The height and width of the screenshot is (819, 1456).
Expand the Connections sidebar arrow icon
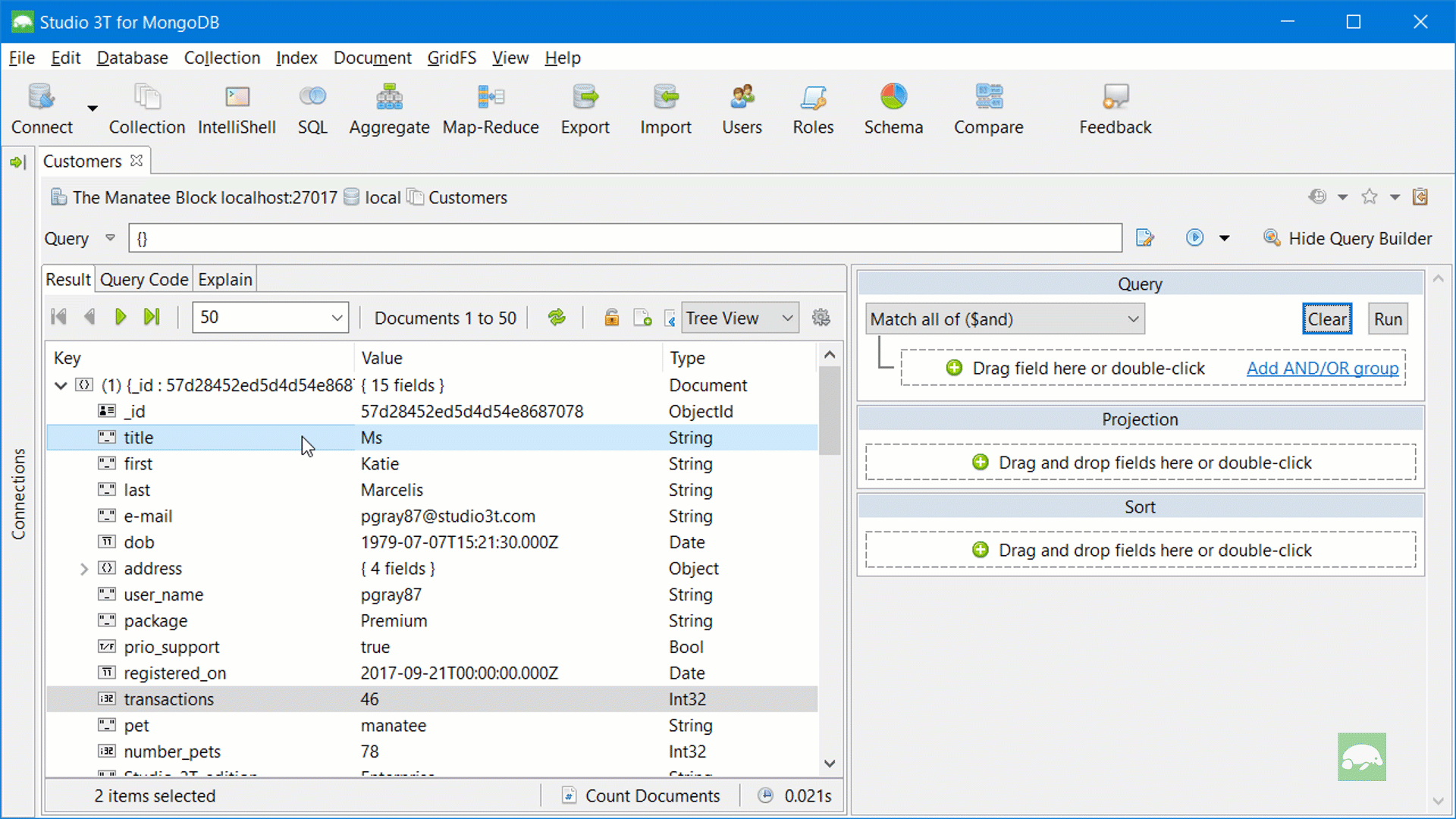(x=17, y=162)
